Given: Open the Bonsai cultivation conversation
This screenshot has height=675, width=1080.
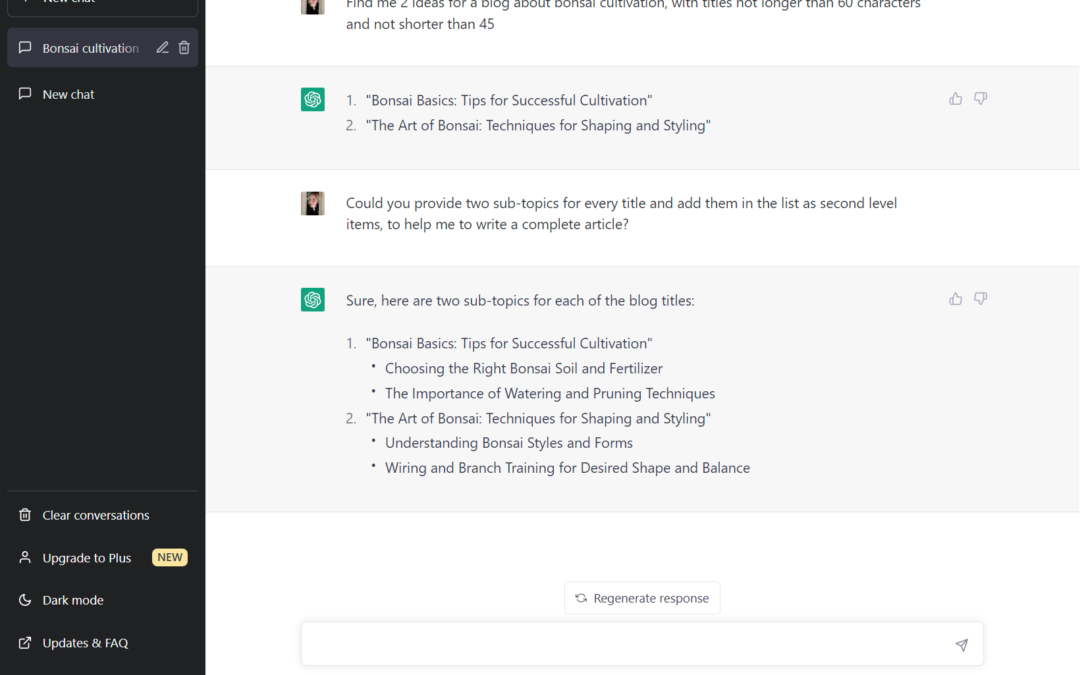Looking at the screenshot, I should (x=90, y=48).
